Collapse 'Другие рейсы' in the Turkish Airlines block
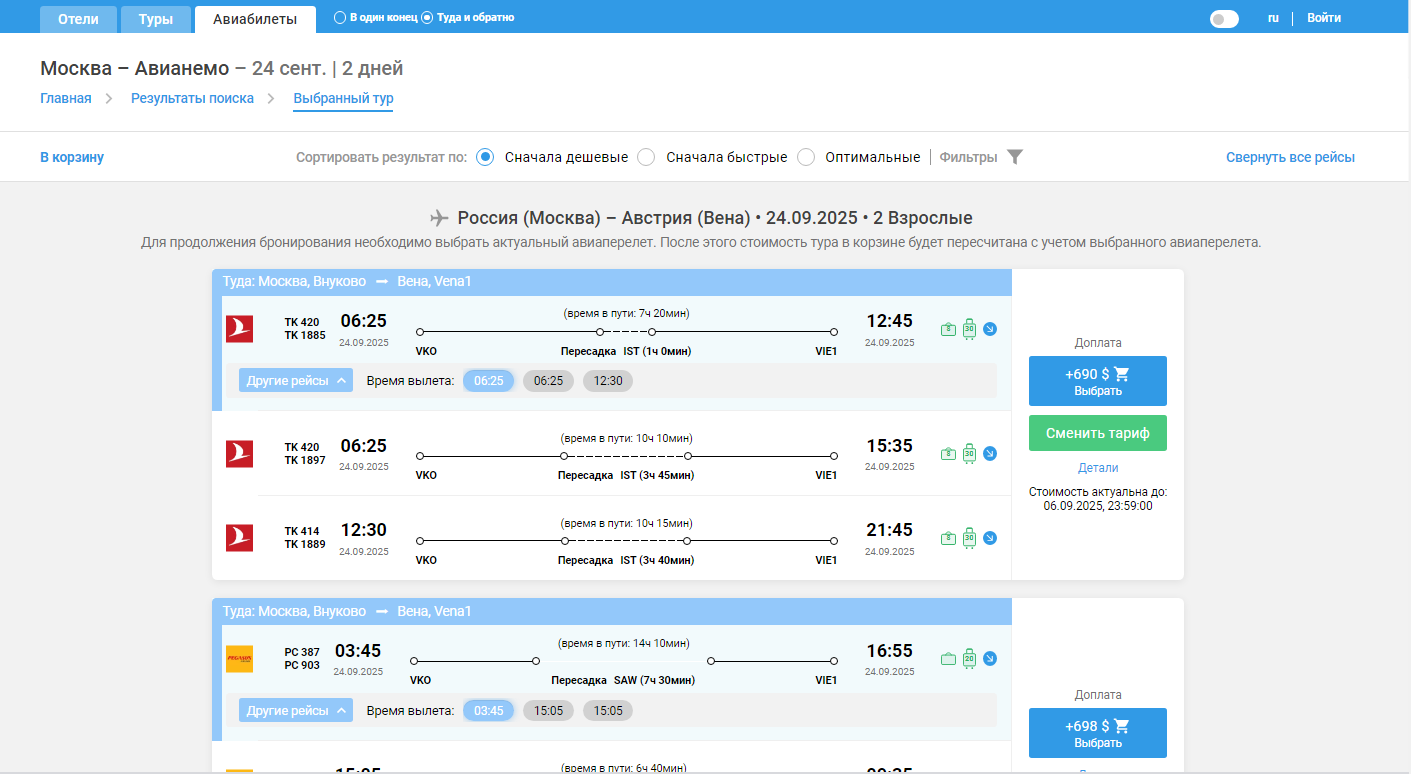 pyautogui.click(x=296, y=381)
